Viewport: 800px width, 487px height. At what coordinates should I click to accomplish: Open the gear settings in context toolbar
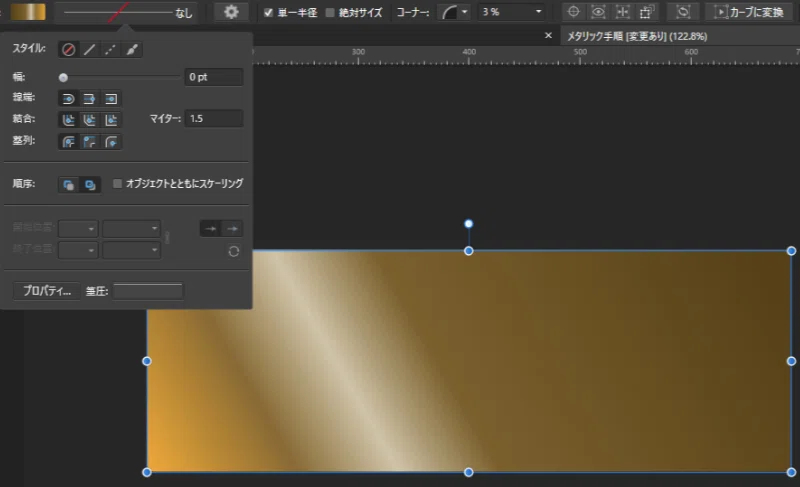[231, 12]
